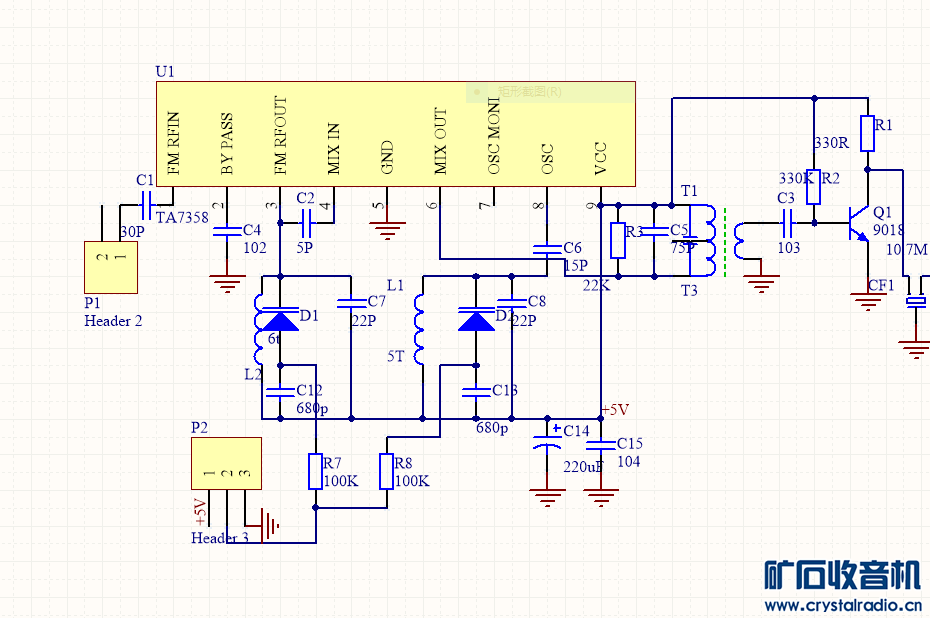Click the L2 designator label

253,374
